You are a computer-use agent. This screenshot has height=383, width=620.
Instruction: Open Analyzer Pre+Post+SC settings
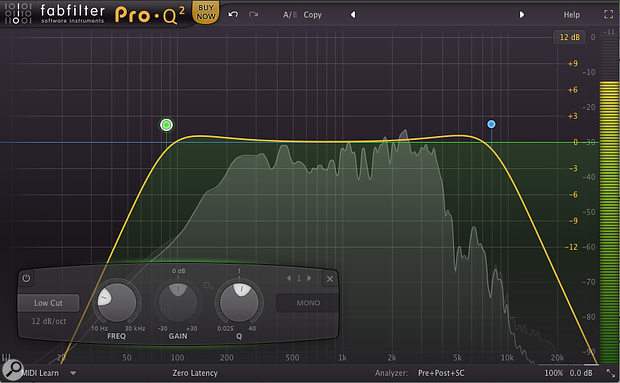pos(441,373)
